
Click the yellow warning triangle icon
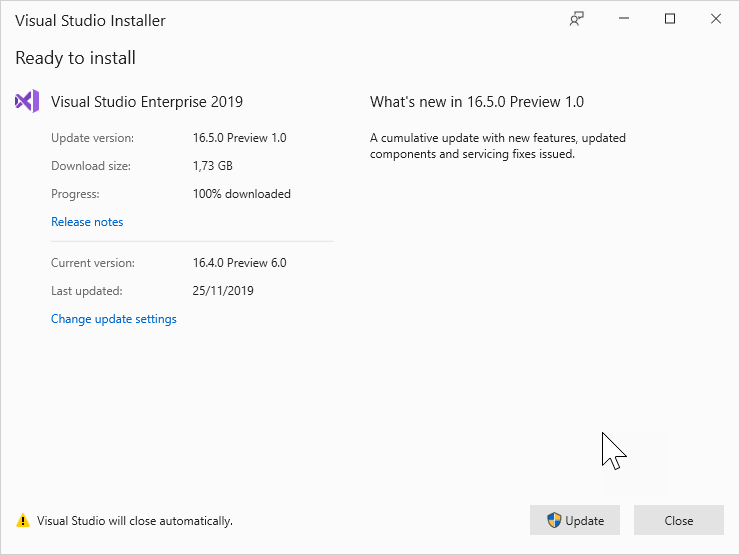coord(23,520)
